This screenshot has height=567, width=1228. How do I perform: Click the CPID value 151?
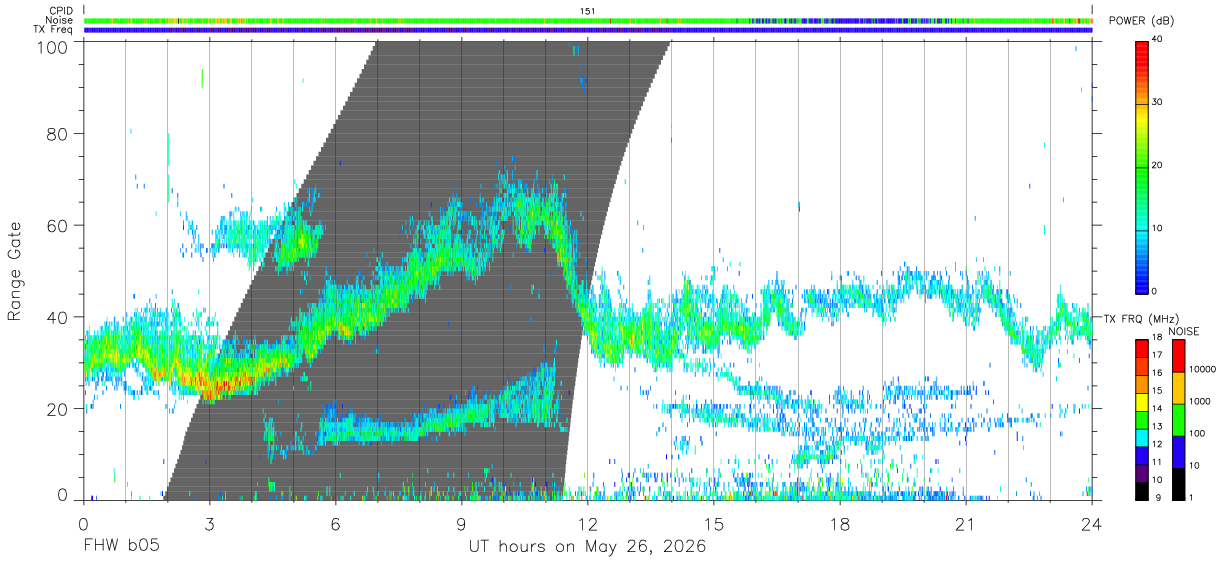(x=588, y=11)
